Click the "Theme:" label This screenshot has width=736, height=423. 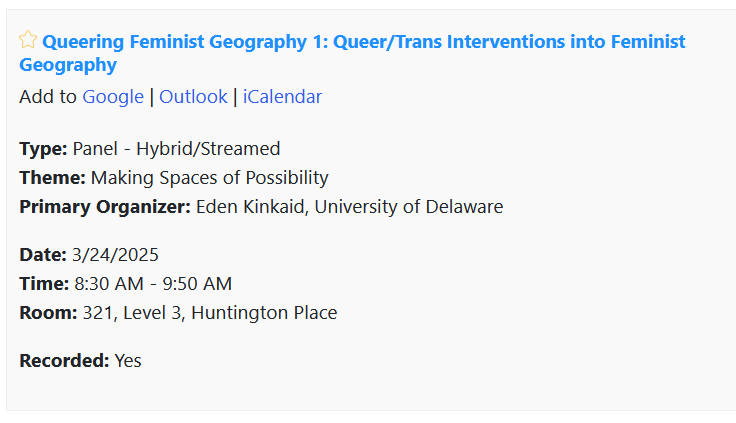(x=52, y=178)
